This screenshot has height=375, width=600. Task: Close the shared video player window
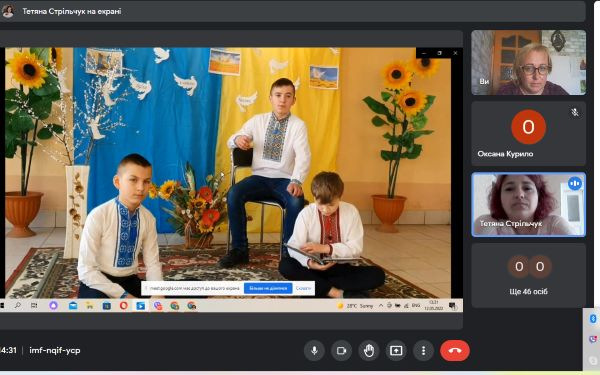click(455, 53)
